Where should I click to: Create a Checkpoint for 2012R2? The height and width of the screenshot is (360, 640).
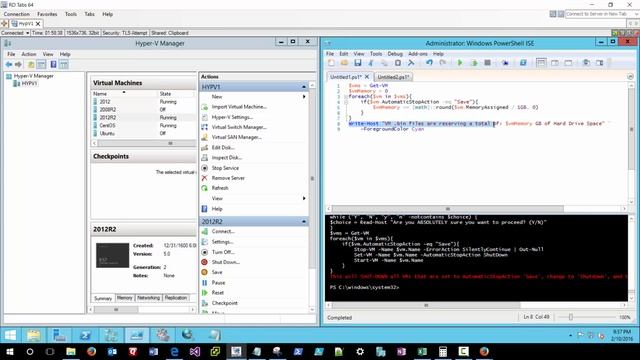coord(224,303)
